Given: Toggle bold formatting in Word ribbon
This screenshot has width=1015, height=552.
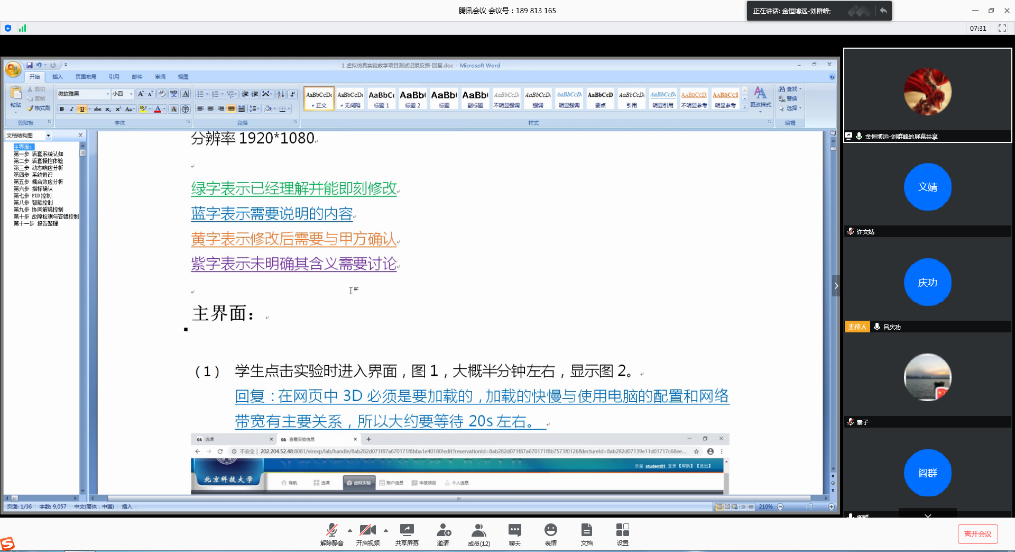Looking at the screenshot, I should [61, 109].
